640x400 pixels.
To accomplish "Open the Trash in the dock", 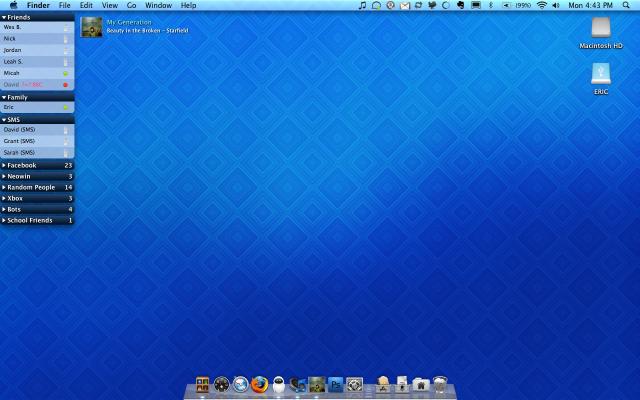I will click(439, 384).
